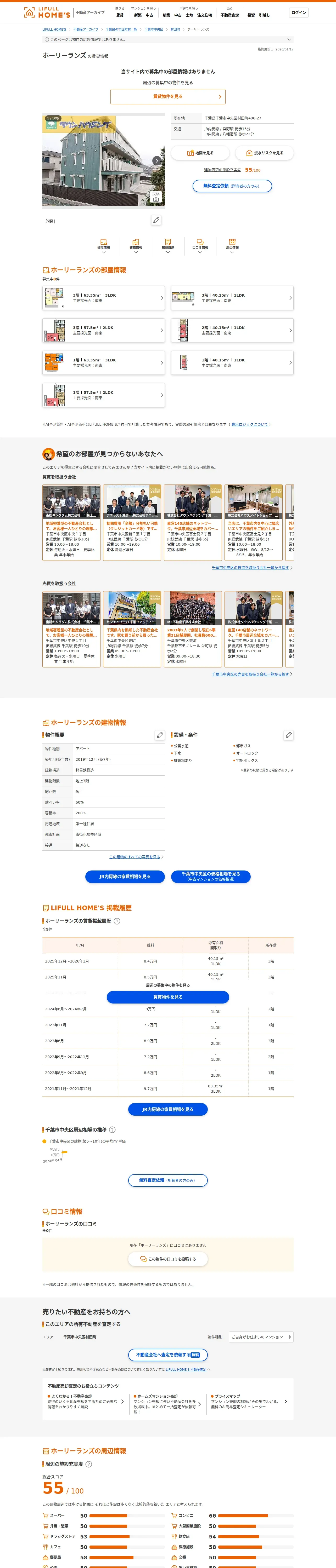
Task: Open the 2階 40.15m² 1LDK room card
Action: tap(232, 331)
